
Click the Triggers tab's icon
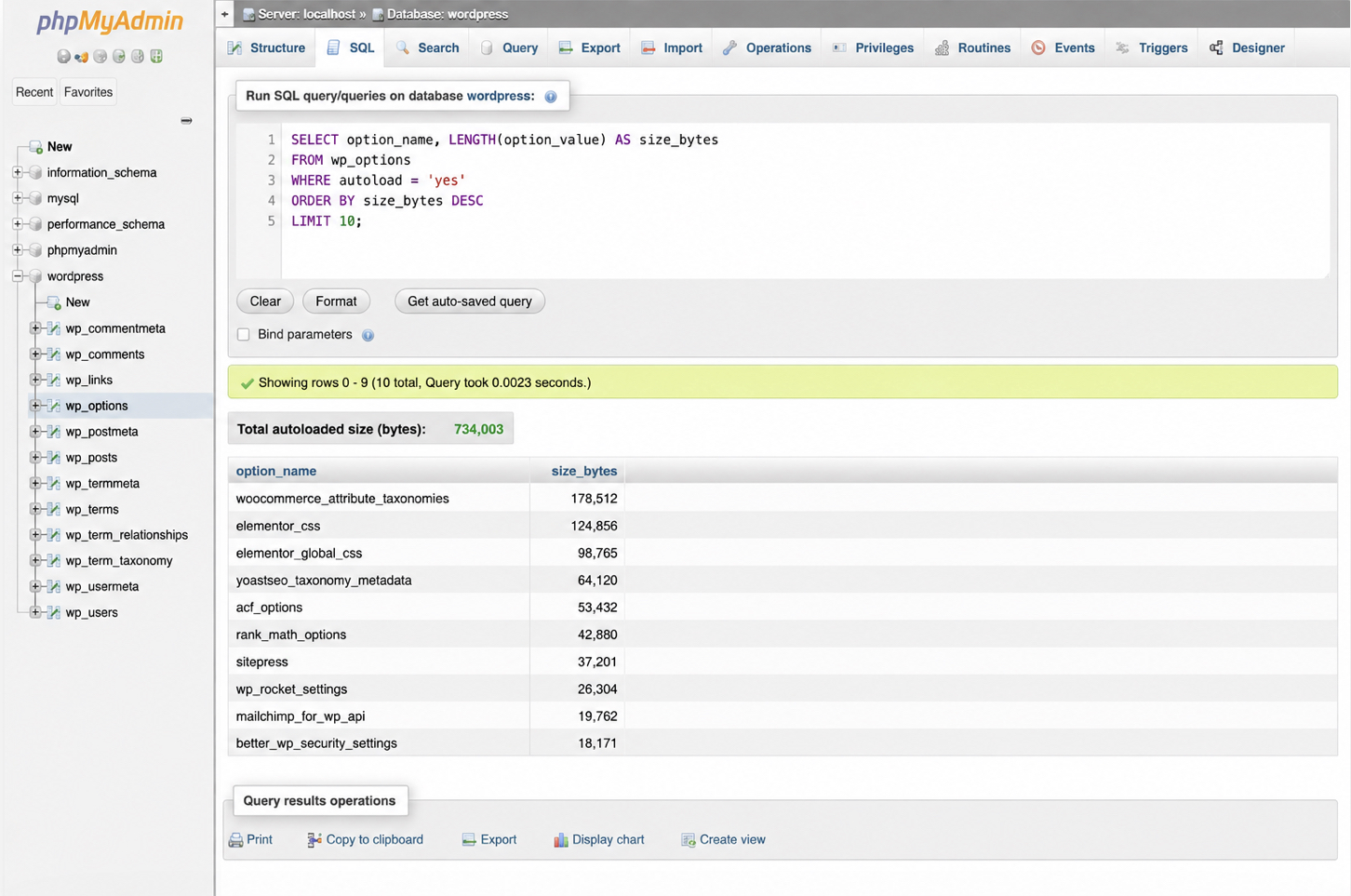click(1123, 47)
